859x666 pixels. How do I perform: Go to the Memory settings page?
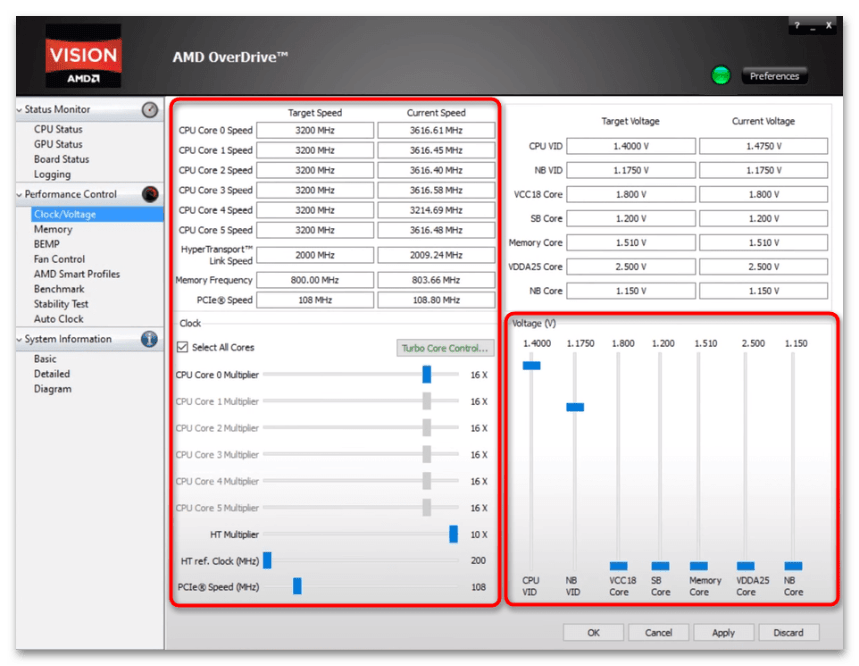(53, 229)
